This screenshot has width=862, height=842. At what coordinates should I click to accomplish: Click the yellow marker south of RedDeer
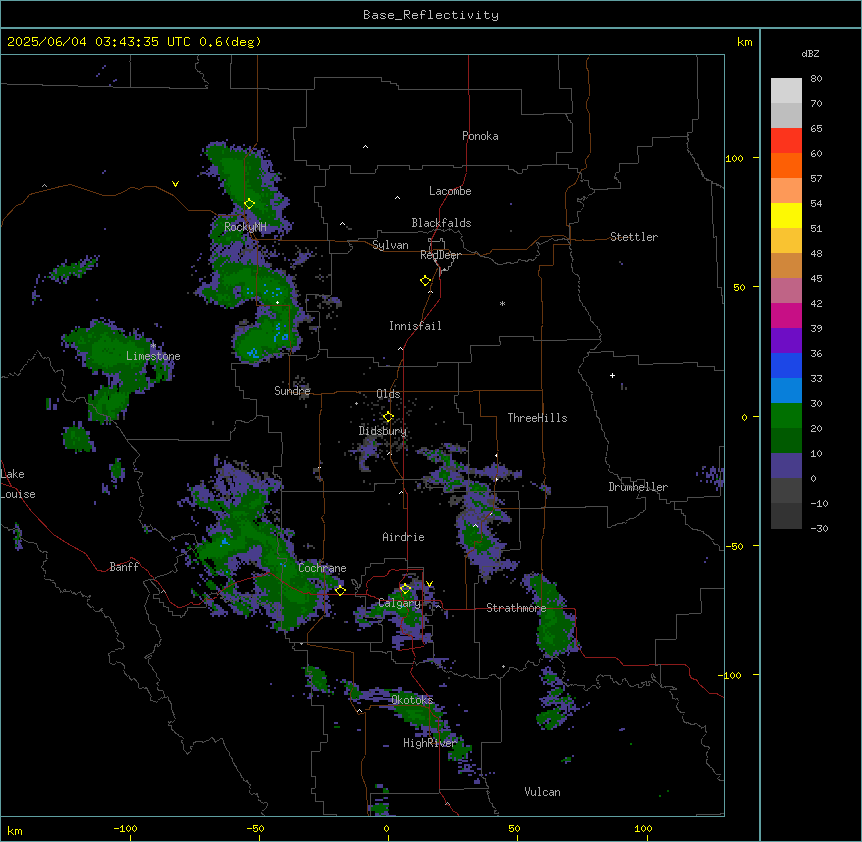click(x=426, y=281)
